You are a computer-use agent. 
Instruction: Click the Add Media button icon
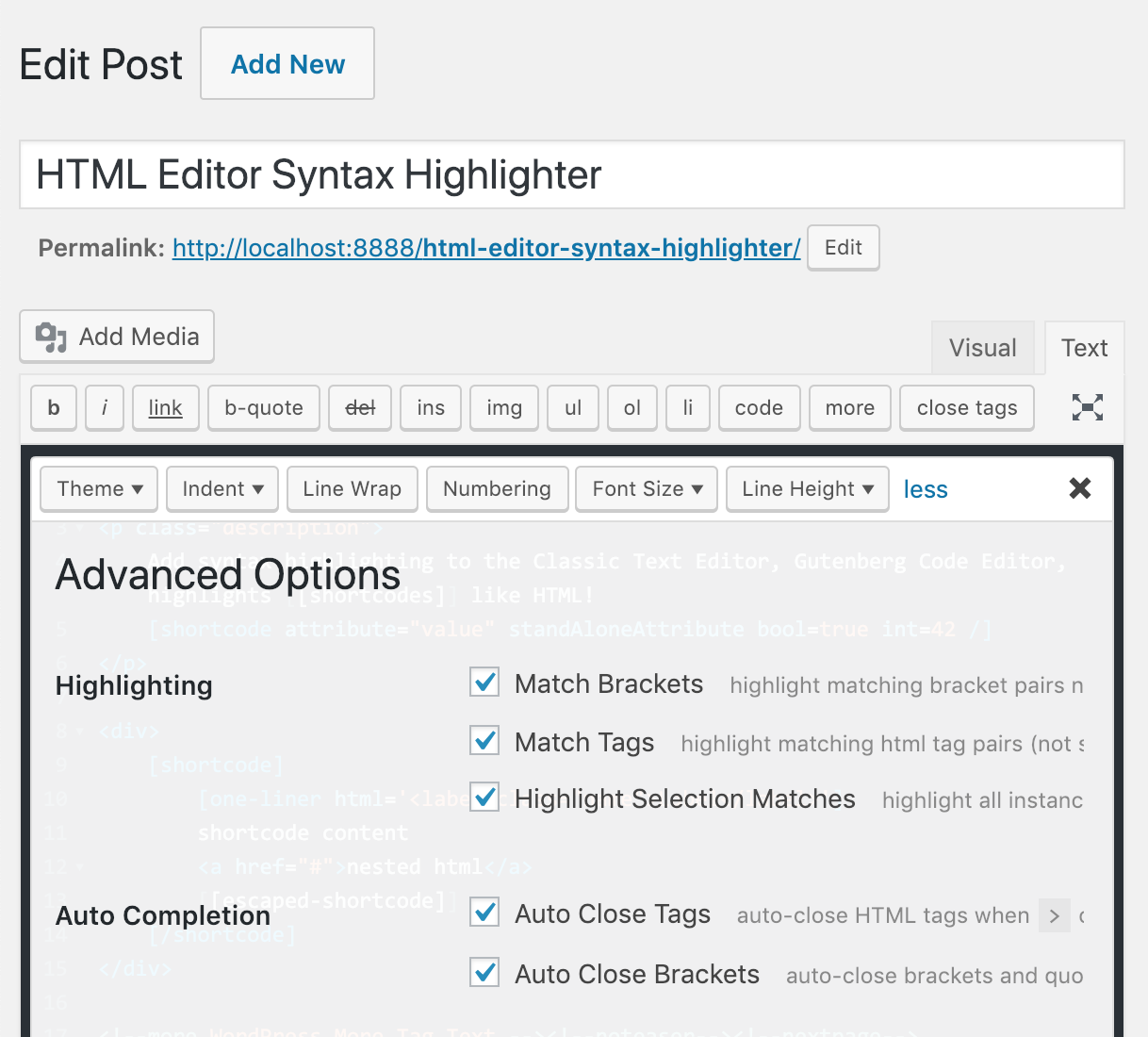tap(51, 337)
